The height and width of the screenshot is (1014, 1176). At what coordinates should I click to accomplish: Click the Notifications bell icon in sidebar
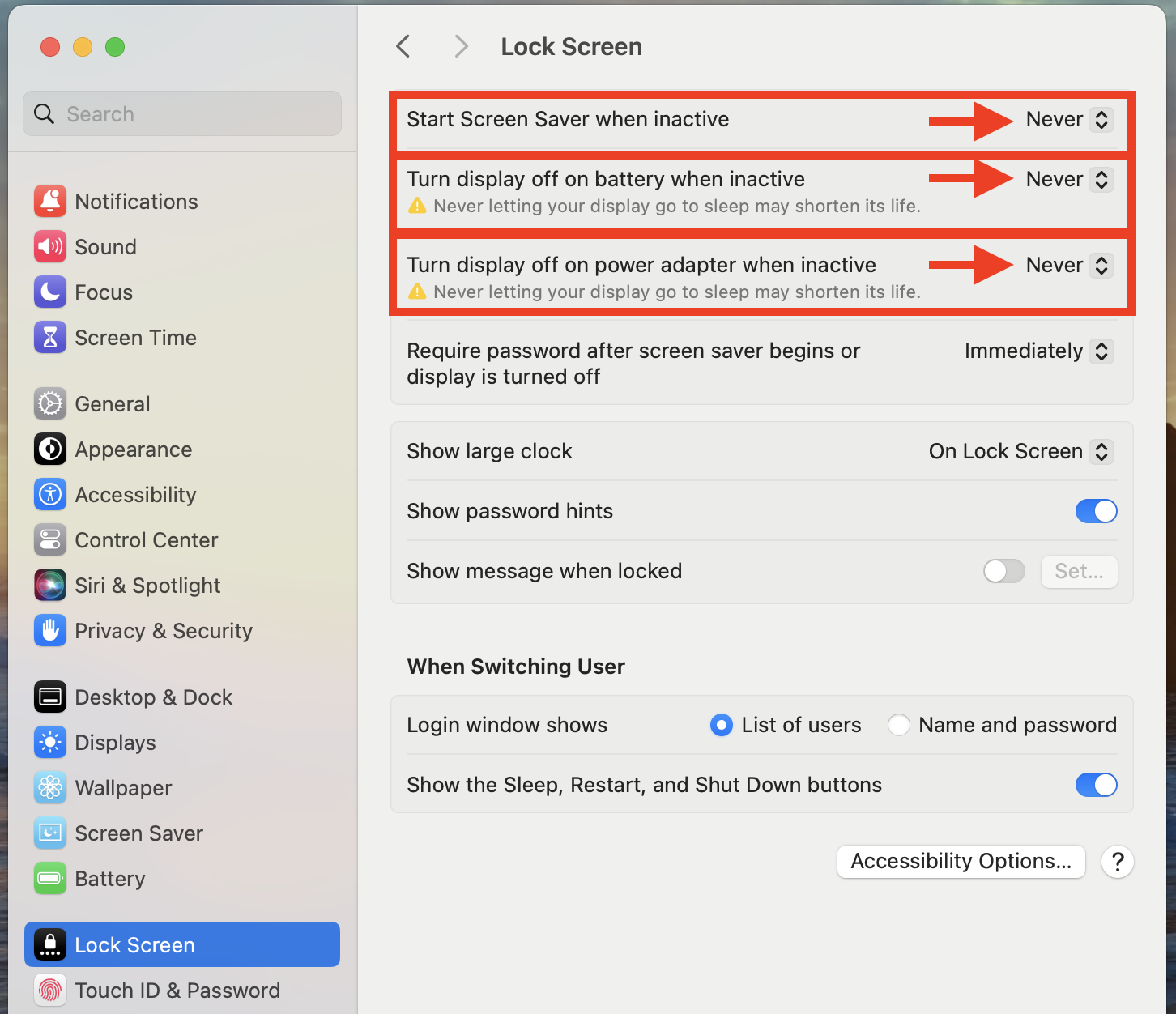tap(50, 202)
